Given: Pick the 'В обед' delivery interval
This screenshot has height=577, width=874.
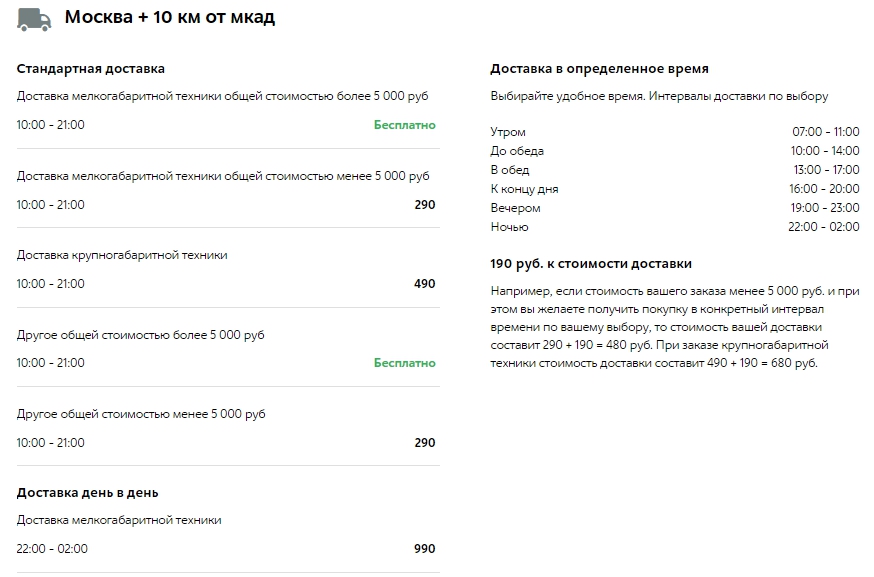Looking at the screenshot, I should (x=510, y=170).
